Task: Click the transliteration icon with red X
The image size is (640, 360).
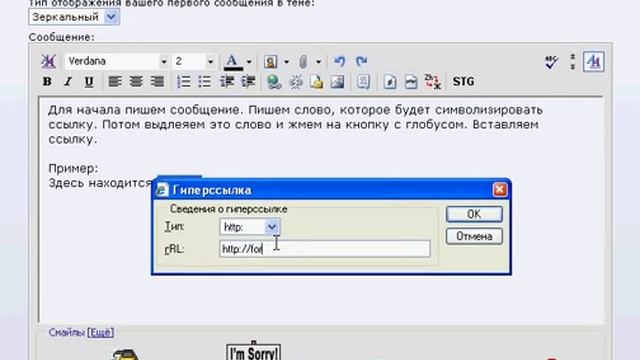Action: click(x=432, y=82)
